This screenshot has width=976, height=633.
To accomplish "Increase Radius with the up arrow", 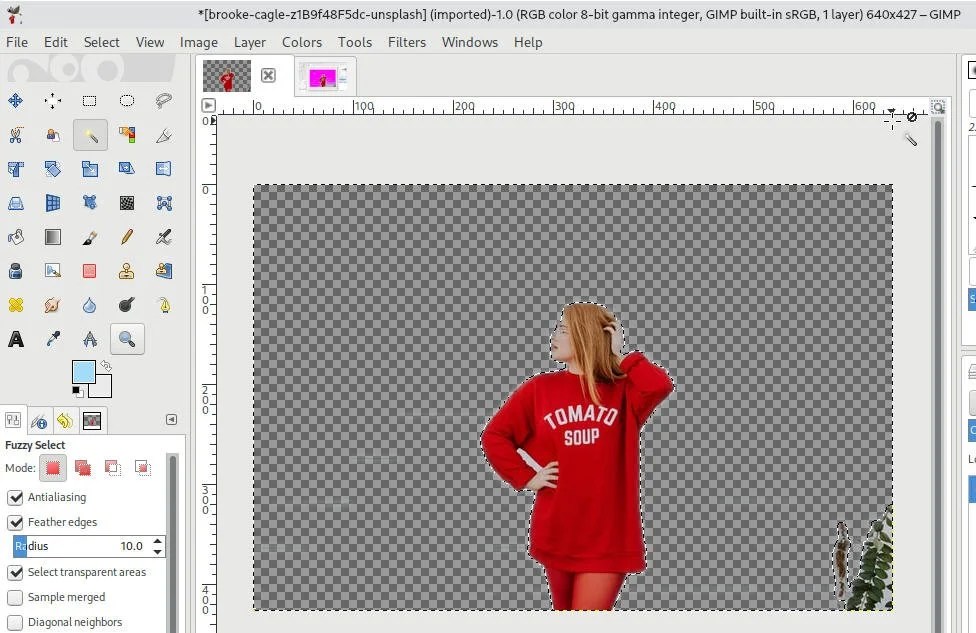I will pyautogui.click(x=157, y=541).
